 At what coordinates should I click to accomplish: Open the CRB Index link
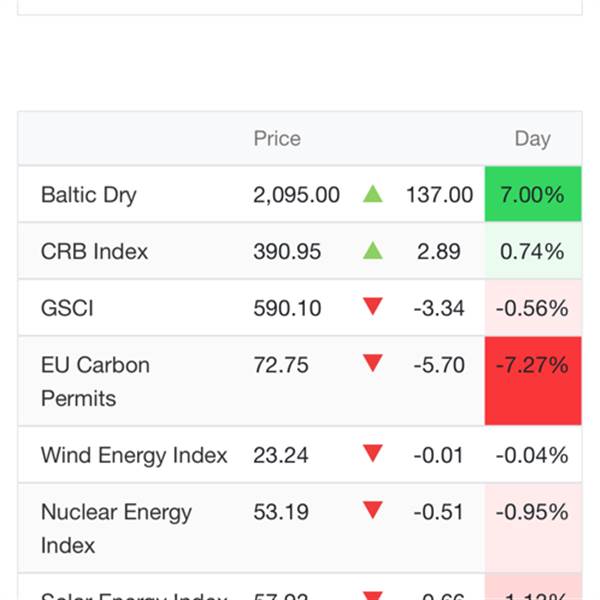point(94,252)
